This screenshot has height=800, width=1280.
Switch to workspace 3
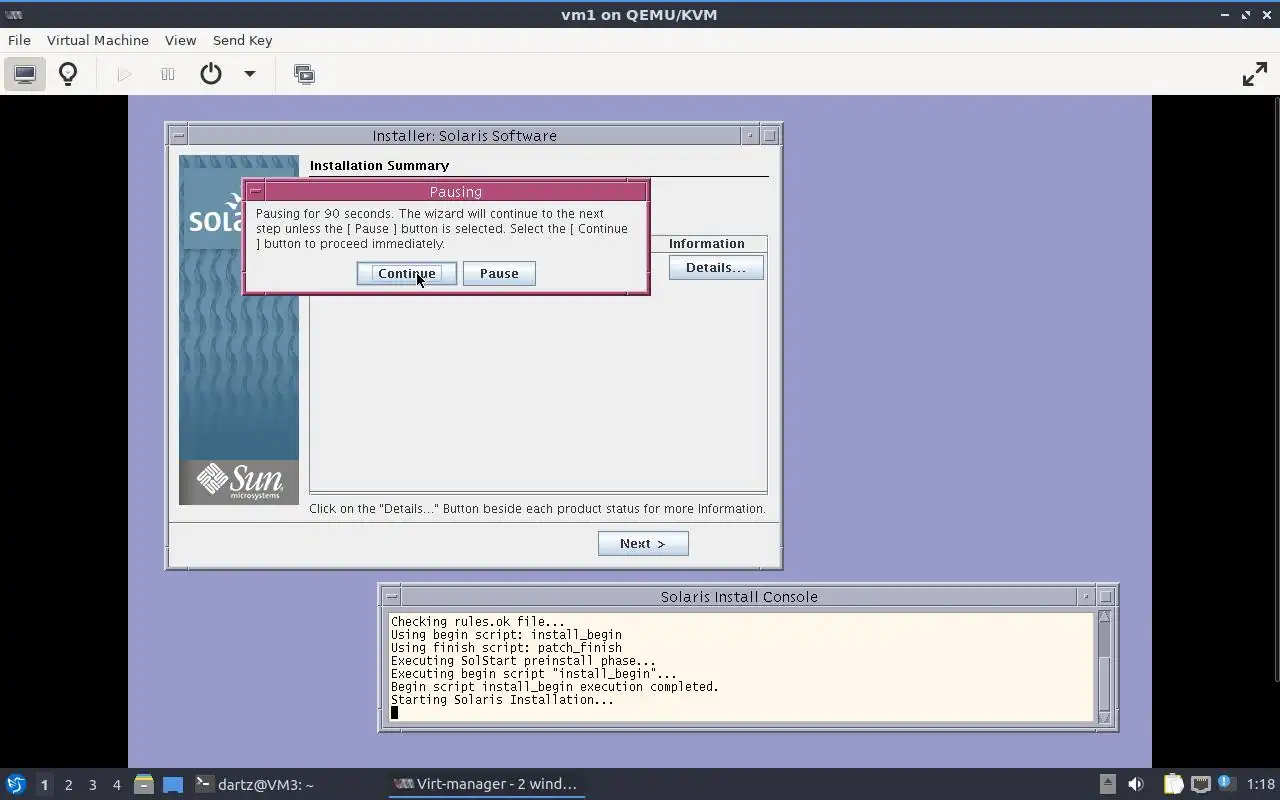[x=92, y=785]
